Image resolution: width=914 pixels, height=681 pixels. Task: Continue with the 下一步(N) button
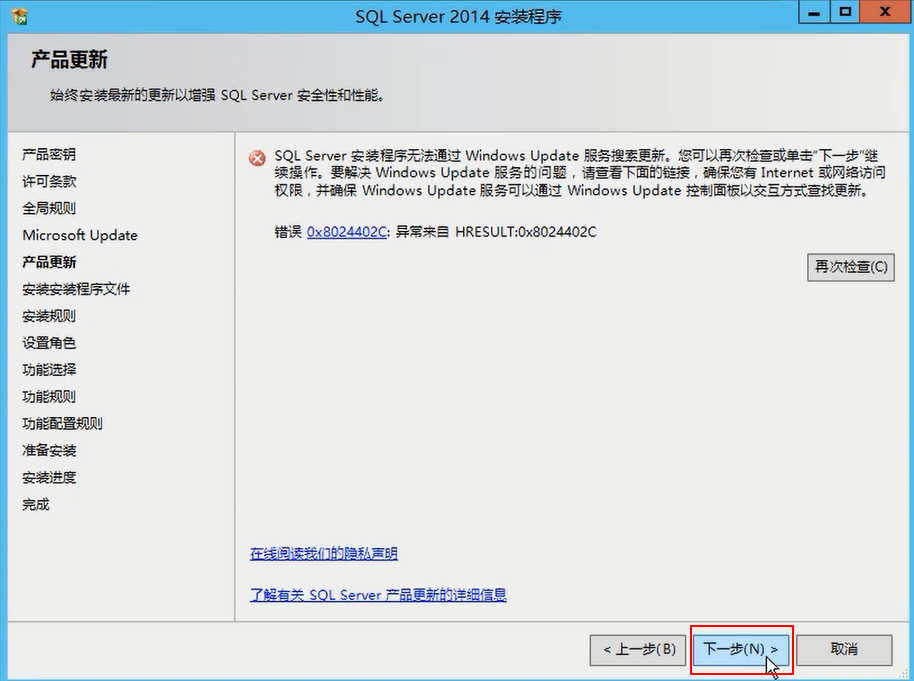(x=740, y=650)
